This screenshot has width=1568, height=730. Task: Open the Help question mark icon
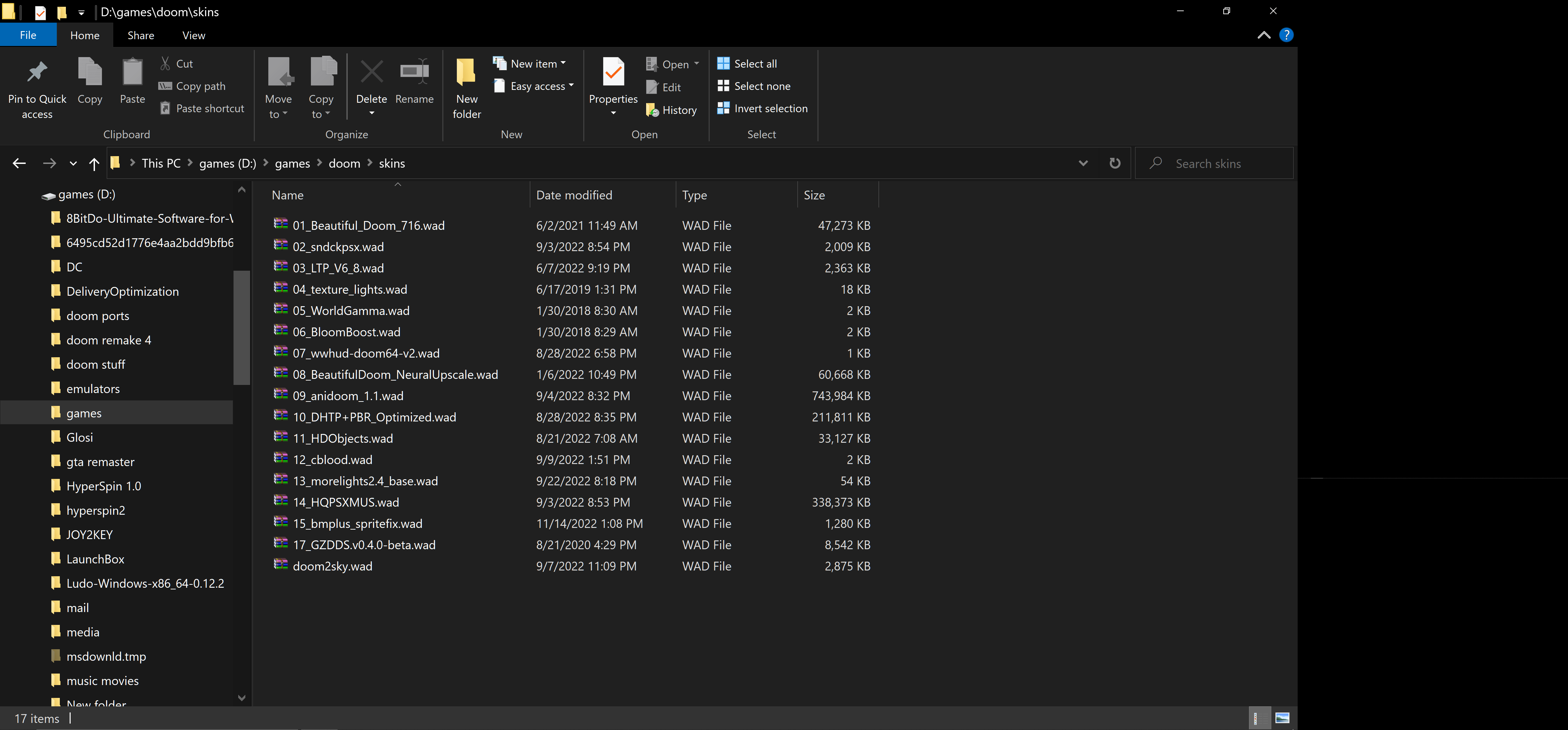point(1286,35)
